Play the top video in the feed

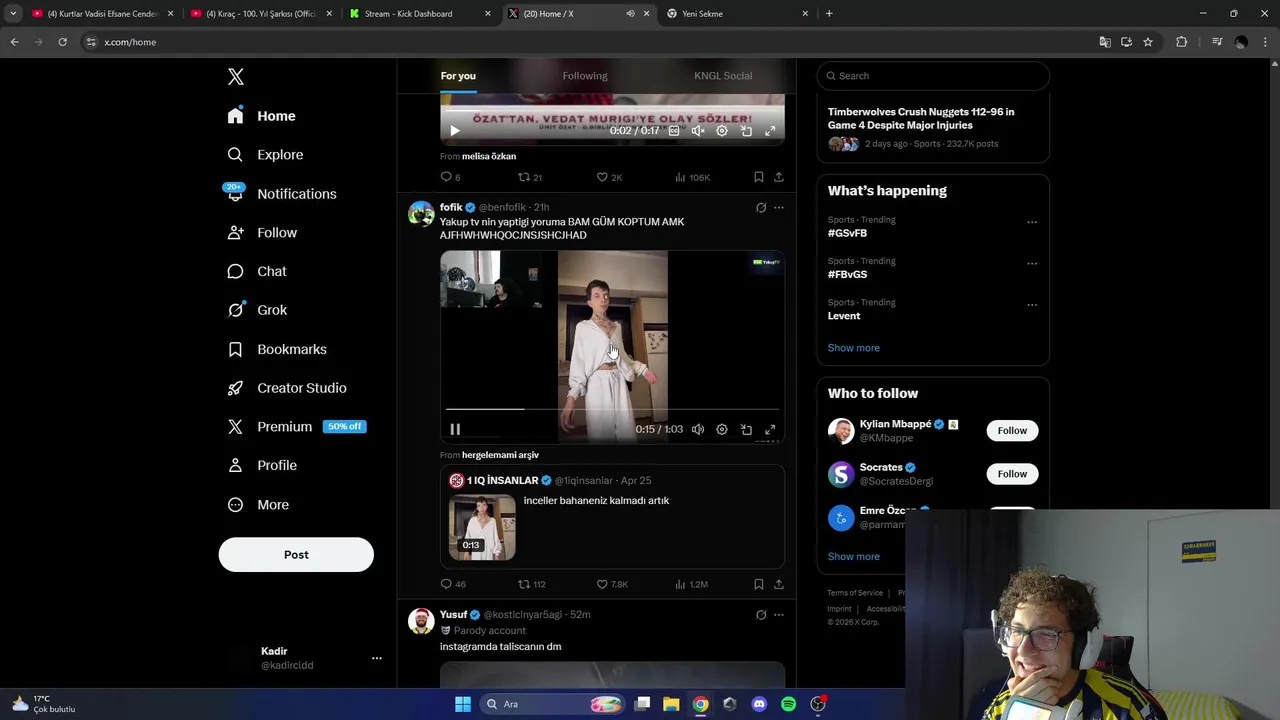455,131
